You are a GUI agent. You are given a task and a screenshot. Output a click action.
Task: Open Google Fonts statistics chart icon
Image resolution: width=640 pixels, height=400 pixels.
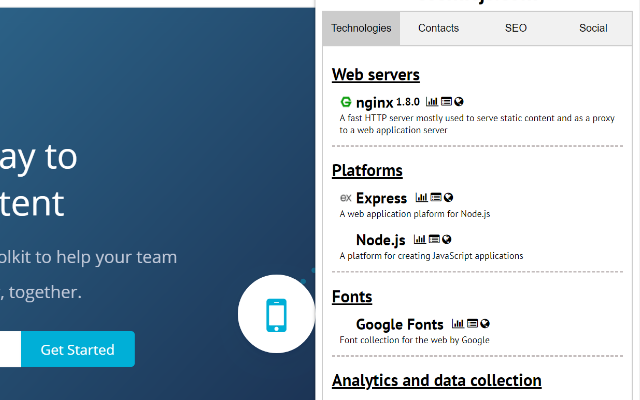(458, 324)
